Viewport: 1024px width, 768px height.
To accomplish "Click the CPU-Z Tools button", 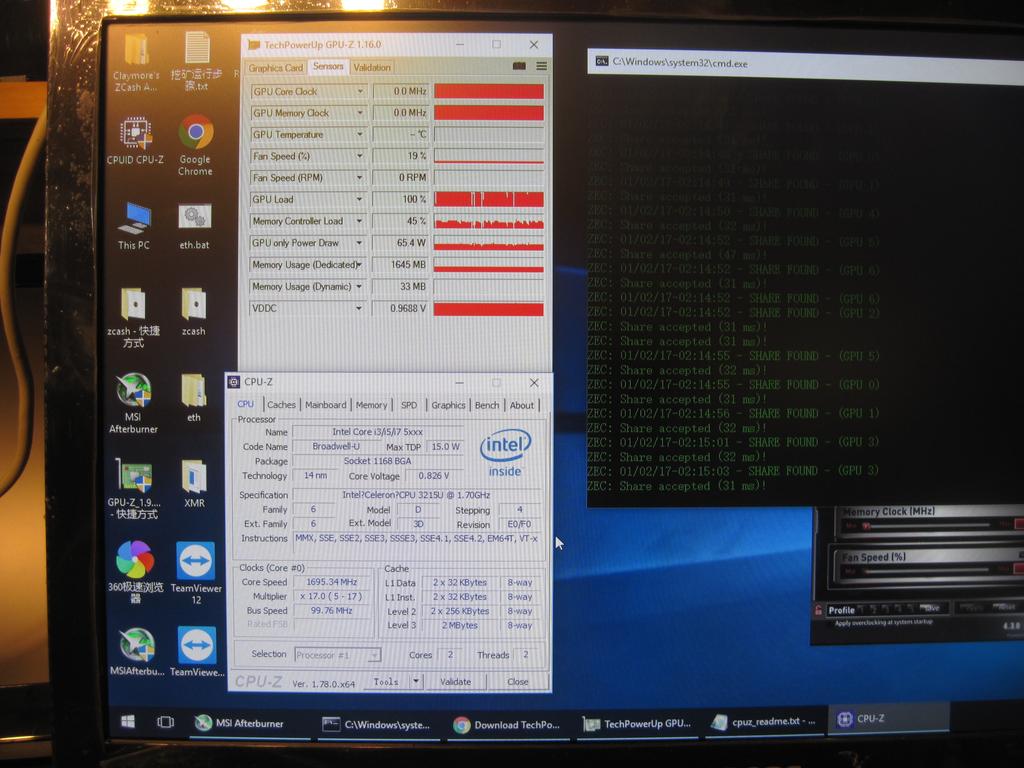I will (386, 682).
